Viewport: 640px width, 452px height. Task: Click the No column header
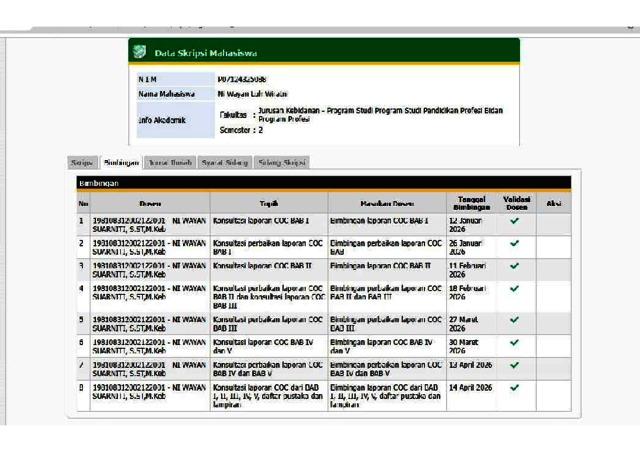pyautogui.click(x=83, y=203)
